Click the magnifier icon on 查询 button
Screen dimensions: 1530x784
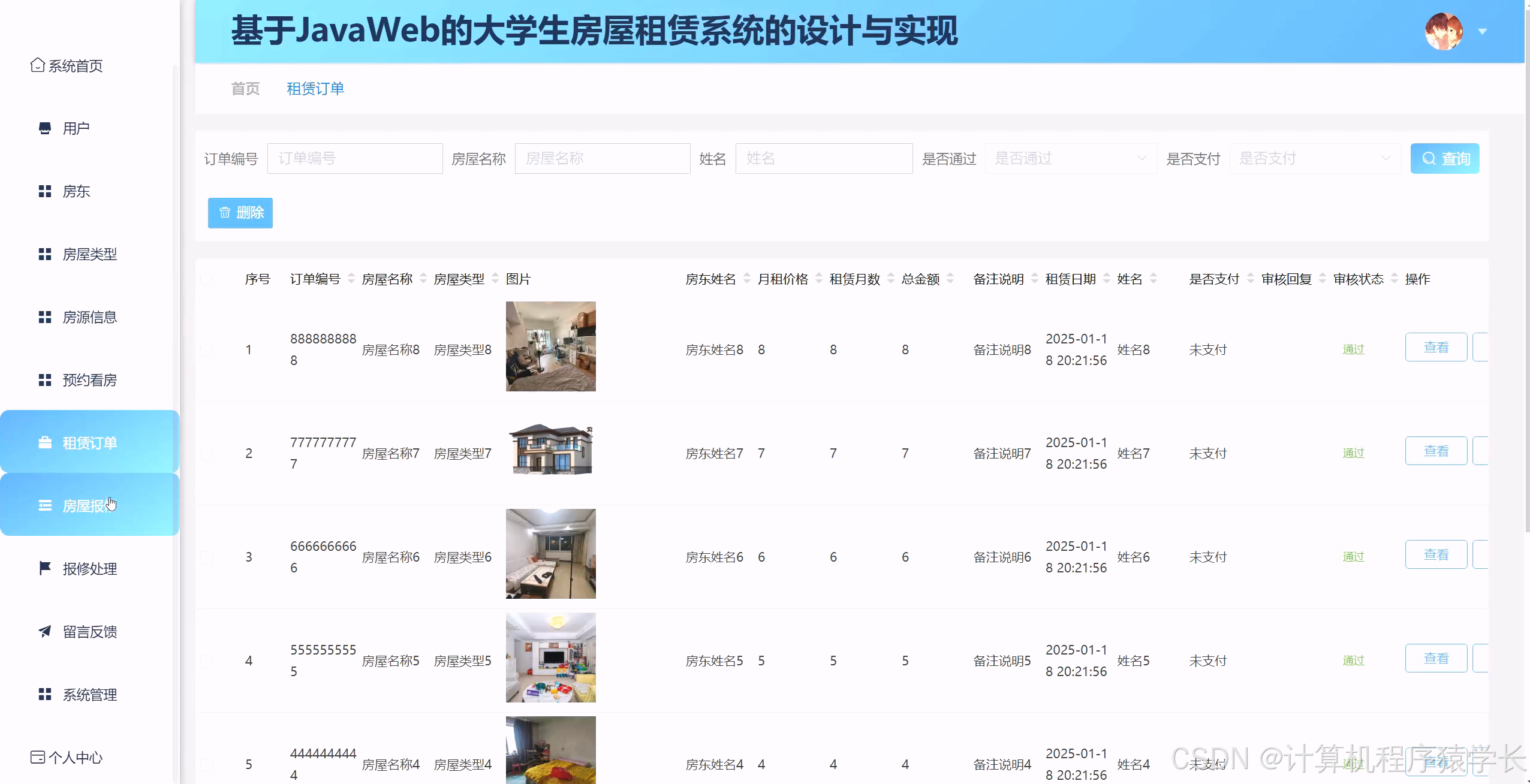pos(1429,159)
